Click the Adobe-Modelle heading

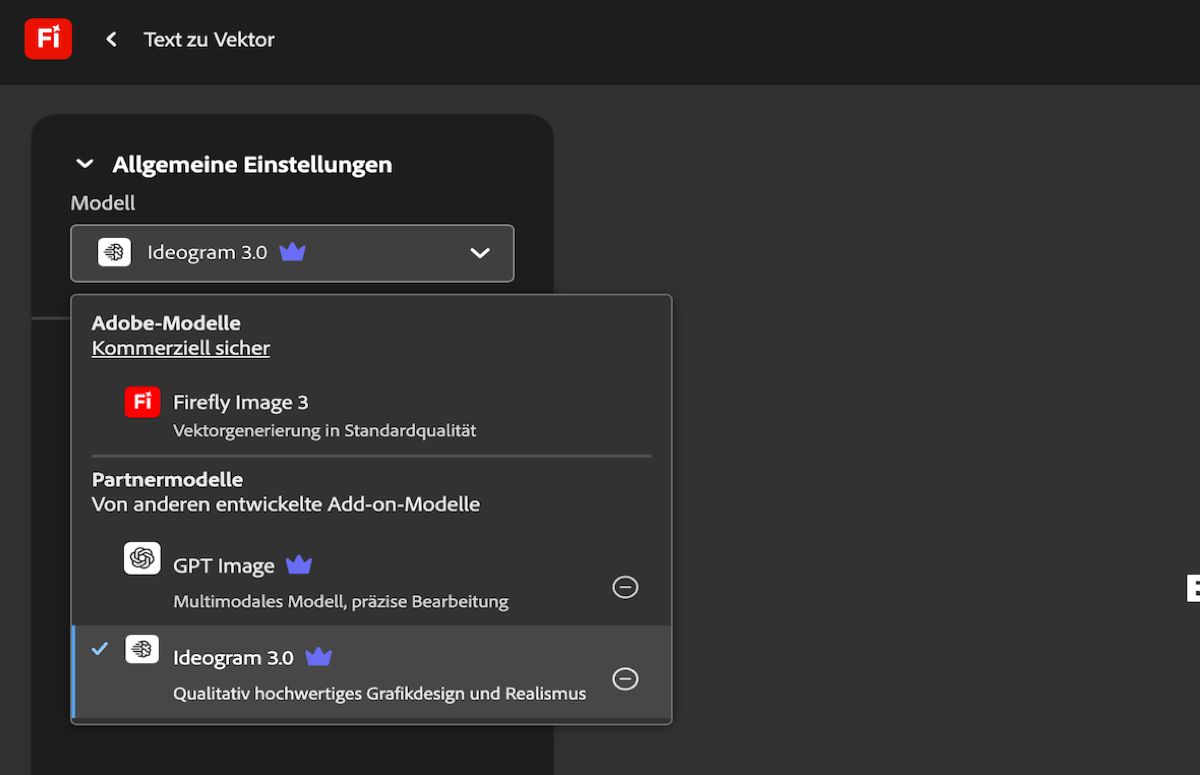[x=166, y=323]
